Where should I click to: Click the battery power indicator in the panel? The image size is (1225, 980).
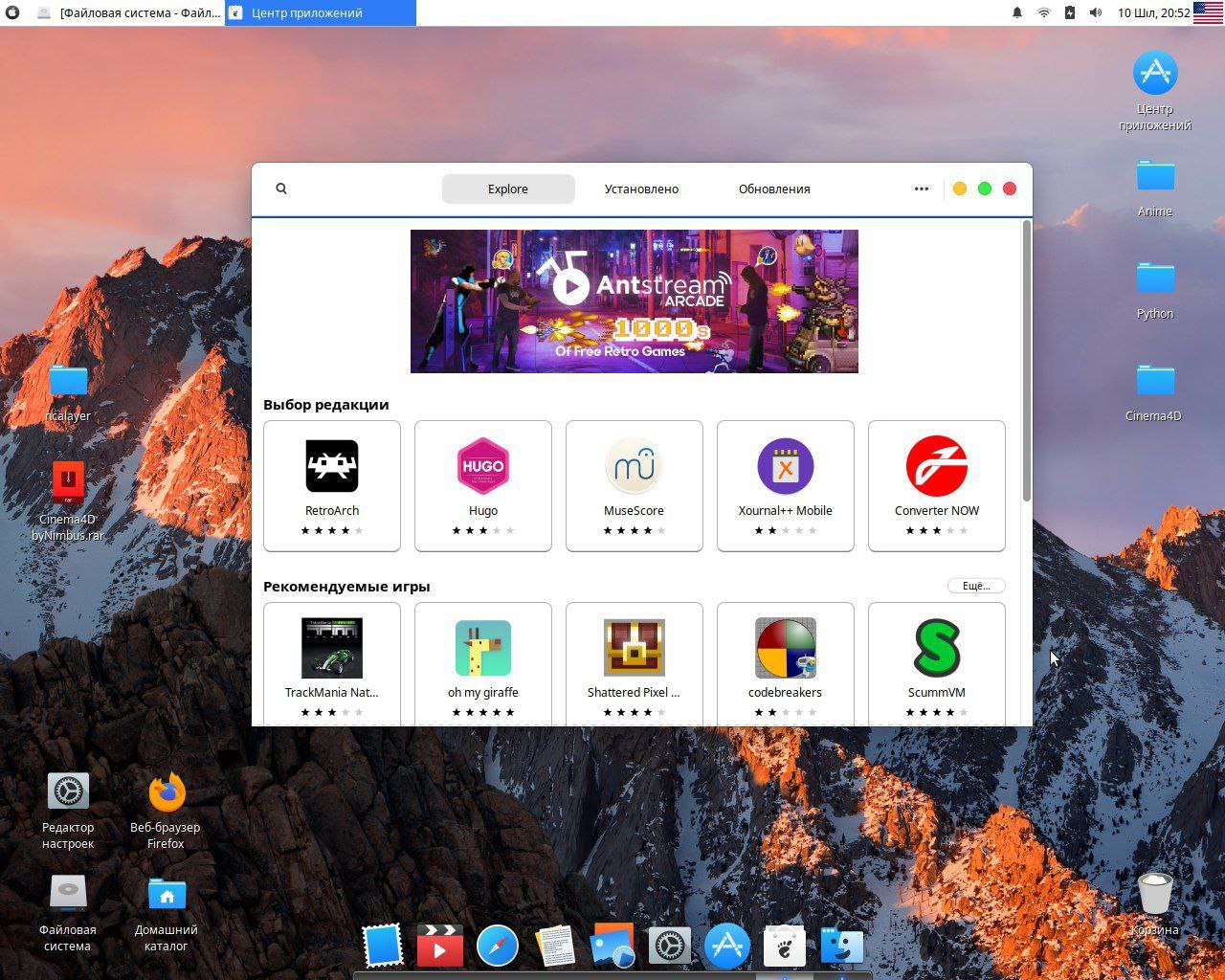[1070, 12]
